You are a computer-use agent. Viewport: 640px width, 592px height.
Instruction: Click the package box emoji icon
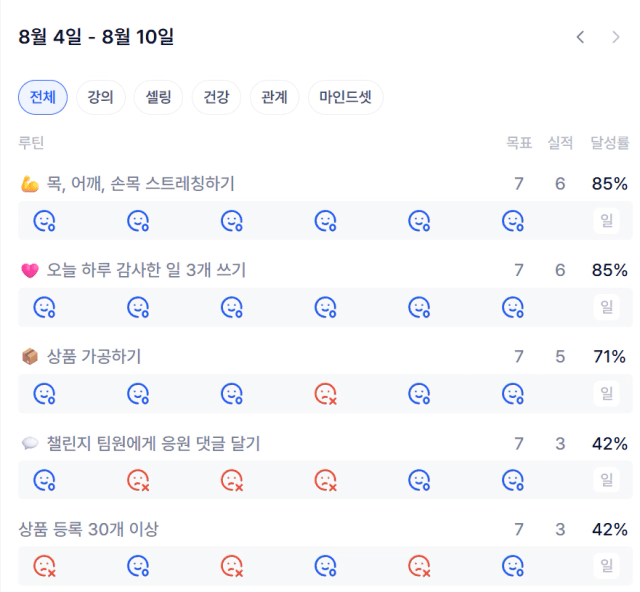coord(30,357)
